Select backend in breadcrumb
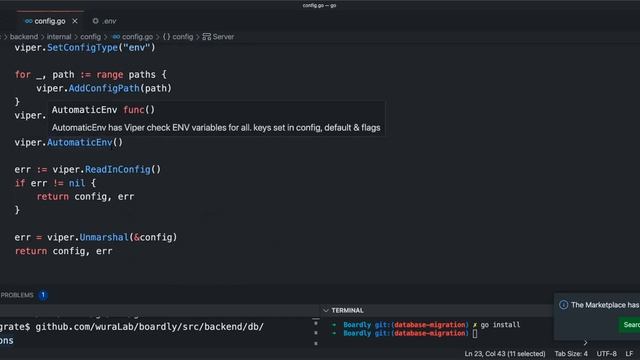 coord(24,37)
